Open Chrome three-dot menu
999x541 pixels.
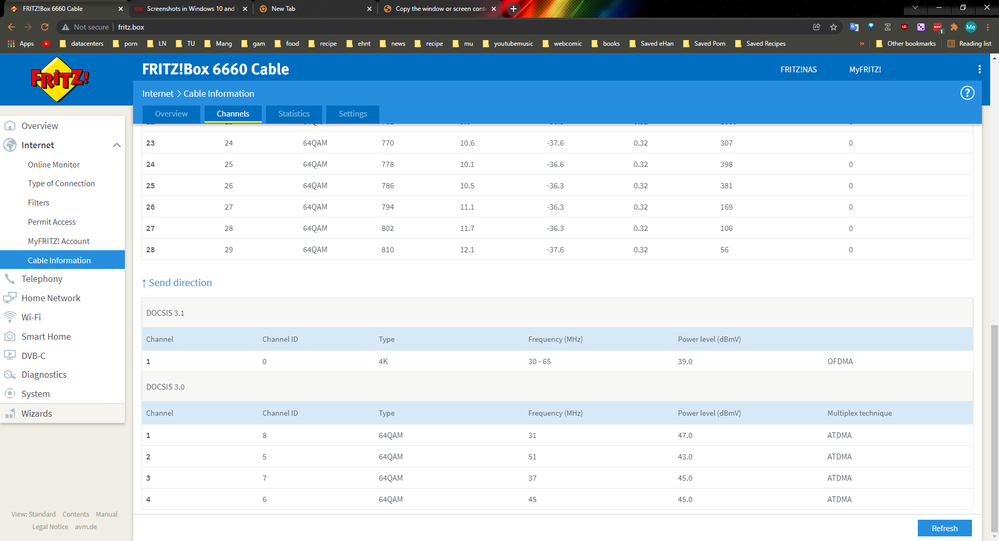click(x=988, y=27)
